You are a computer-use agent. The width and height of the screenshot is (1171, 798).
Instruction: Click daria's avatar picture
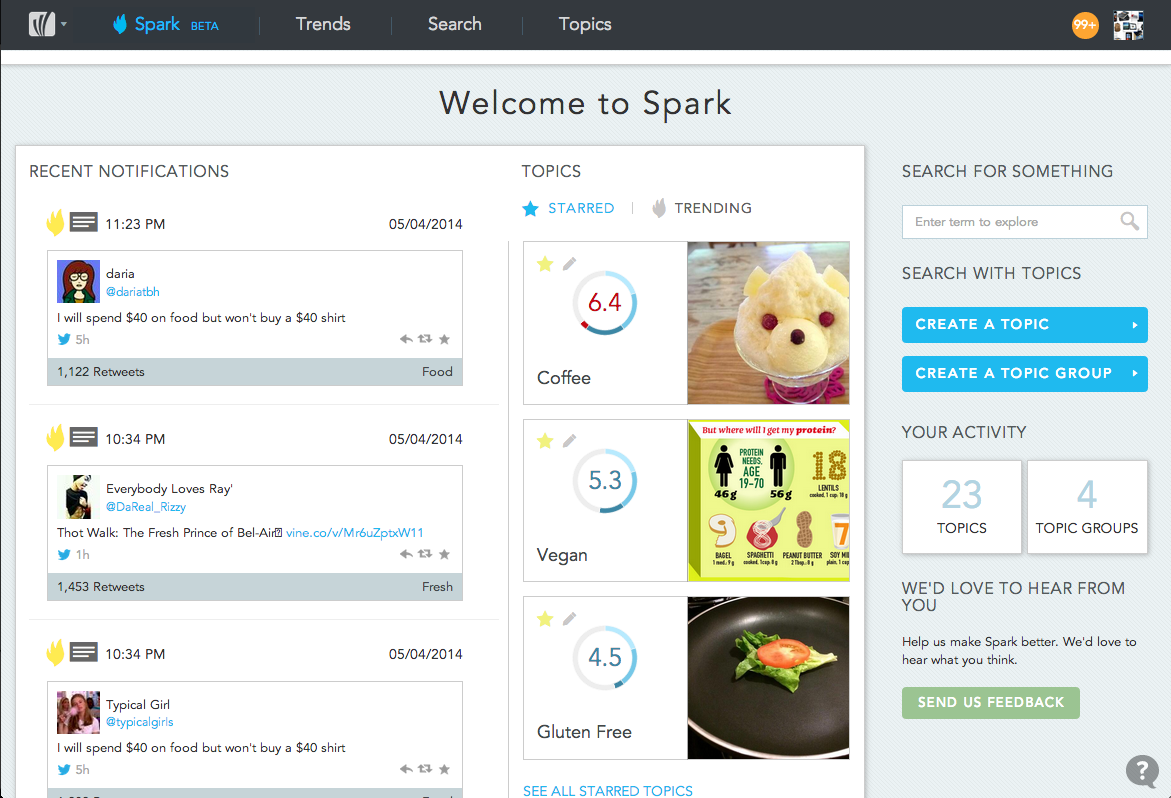click(78, 281)
